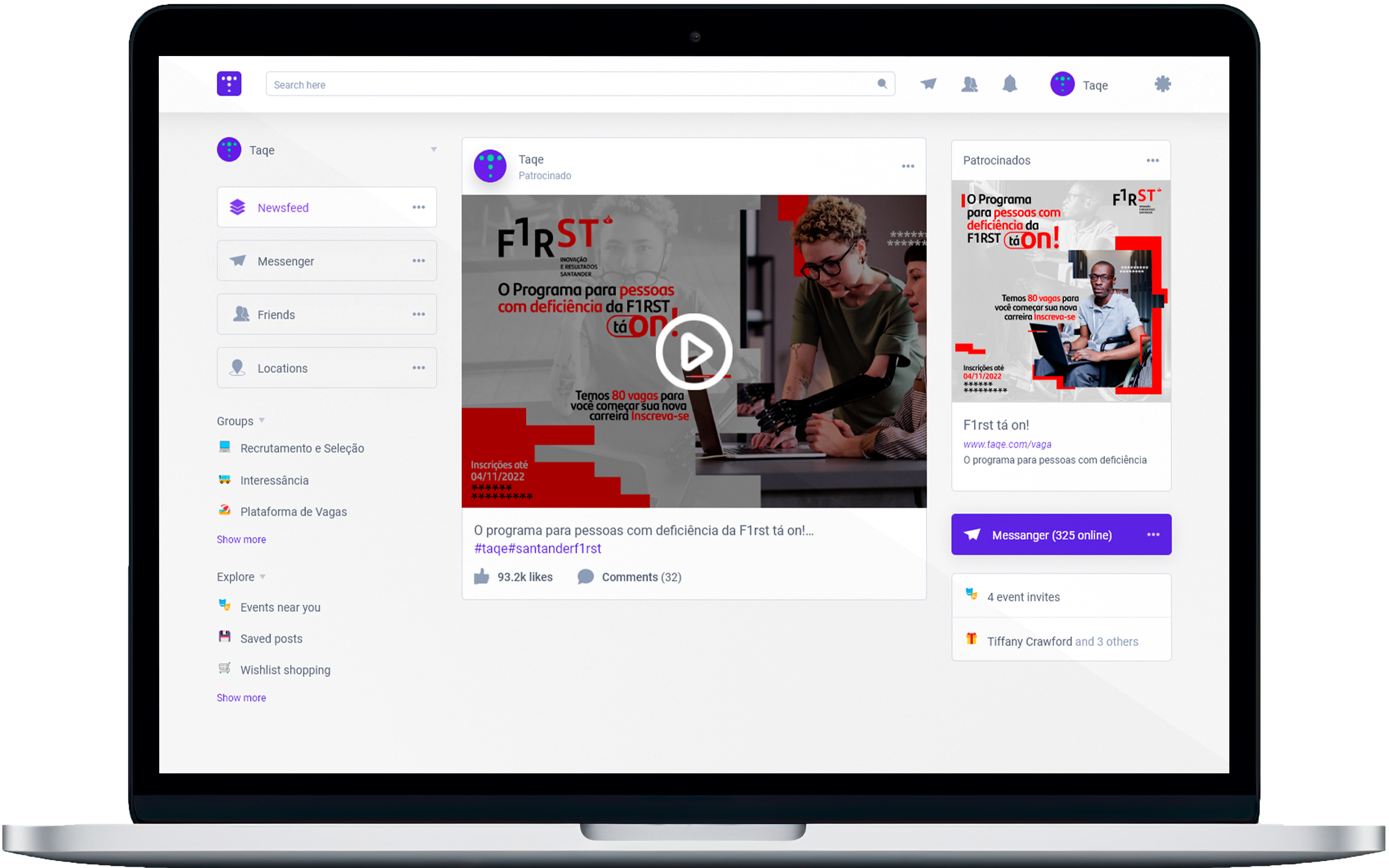Like the post with thumbs up icon
The height and width of the screenshot is (868, 1389).
(x=481, y=576)
